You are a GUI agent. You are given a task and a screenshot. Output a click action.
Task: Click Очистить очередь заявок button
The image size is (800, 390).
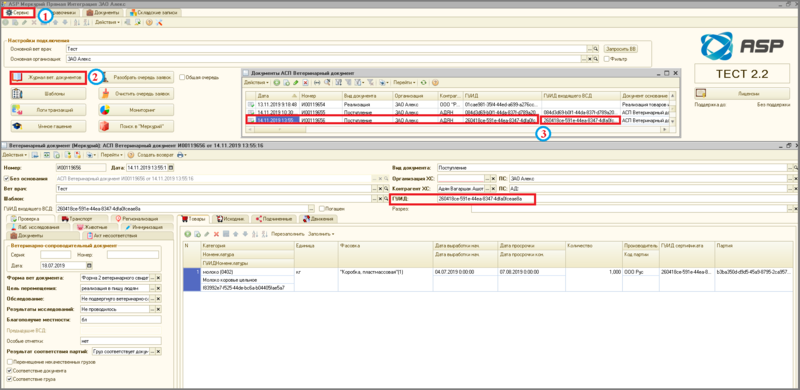[x=136, y=94]
